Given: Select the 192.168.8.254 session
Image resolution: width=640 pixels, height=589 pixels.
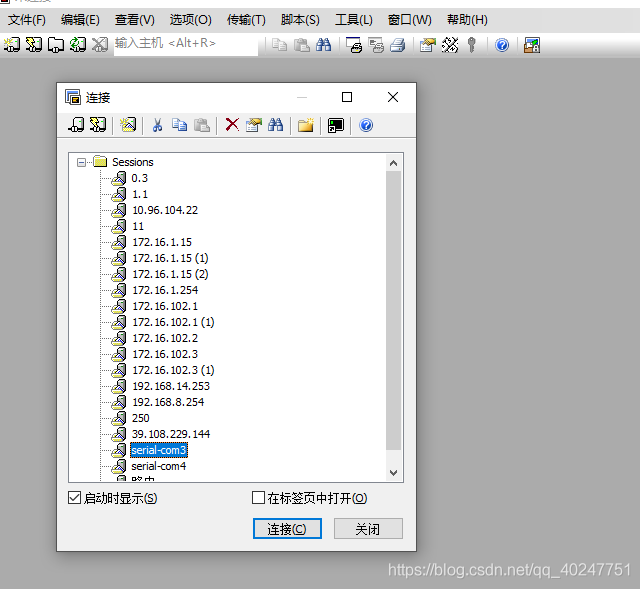Looking at the screenshot, I should (x=168, y=402).
